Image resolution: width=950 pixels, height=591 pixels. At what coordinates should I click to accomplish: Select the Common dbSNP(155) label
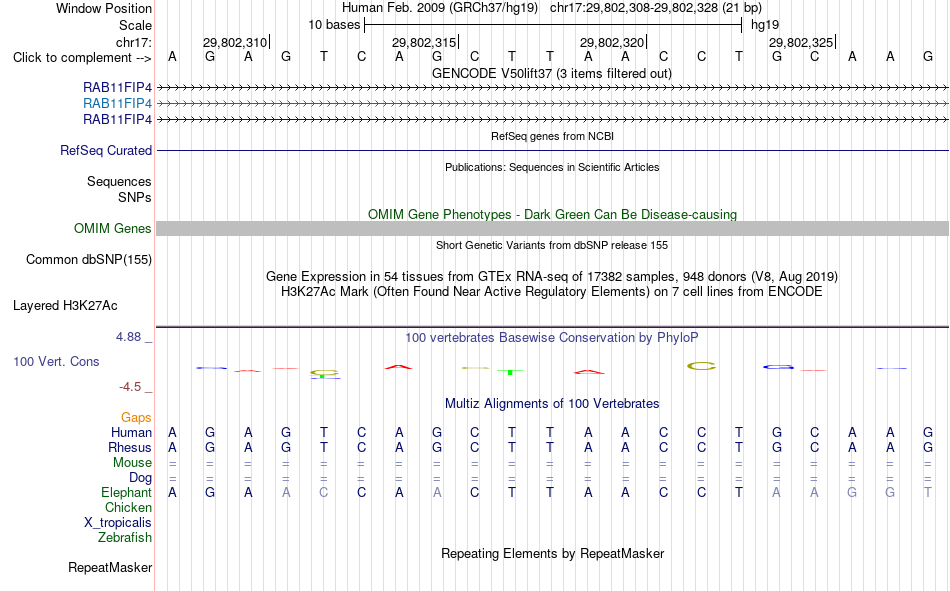coord(88,259)
